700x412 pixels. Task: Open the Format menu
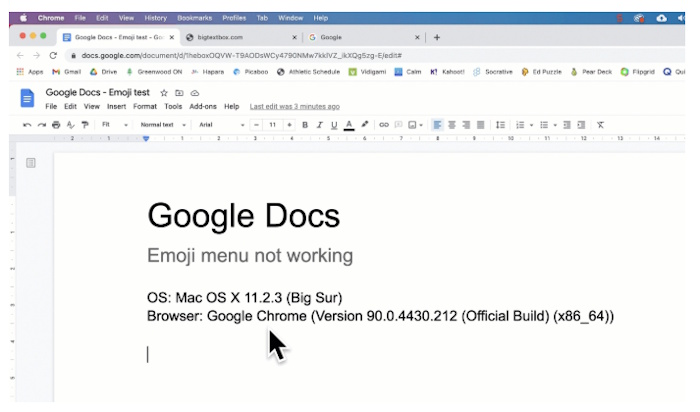[x=145, y=106]
